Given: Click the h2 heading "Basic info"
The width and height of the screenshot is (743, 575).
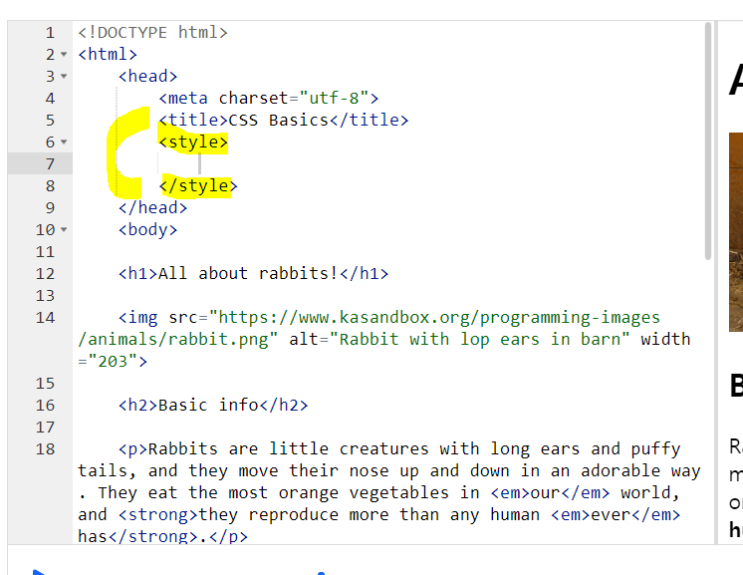Looking at the screenshot, I should [x=208, y=405].
